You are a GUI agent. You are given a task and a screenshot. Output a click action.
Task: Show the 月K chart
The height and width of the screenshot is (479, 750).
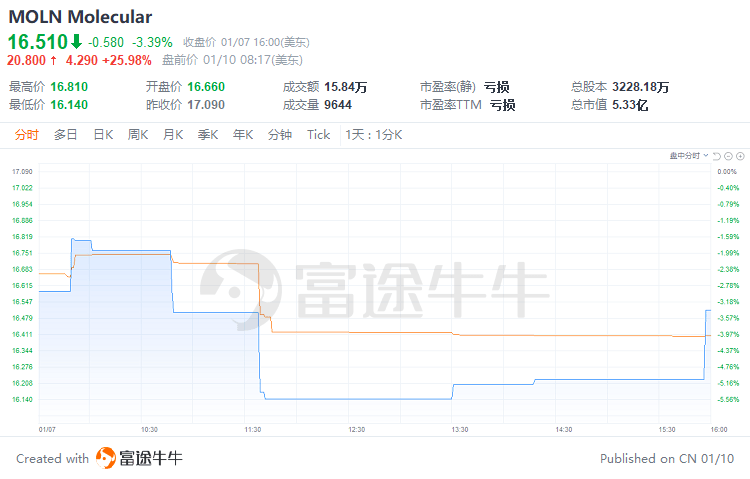point(173,135)
